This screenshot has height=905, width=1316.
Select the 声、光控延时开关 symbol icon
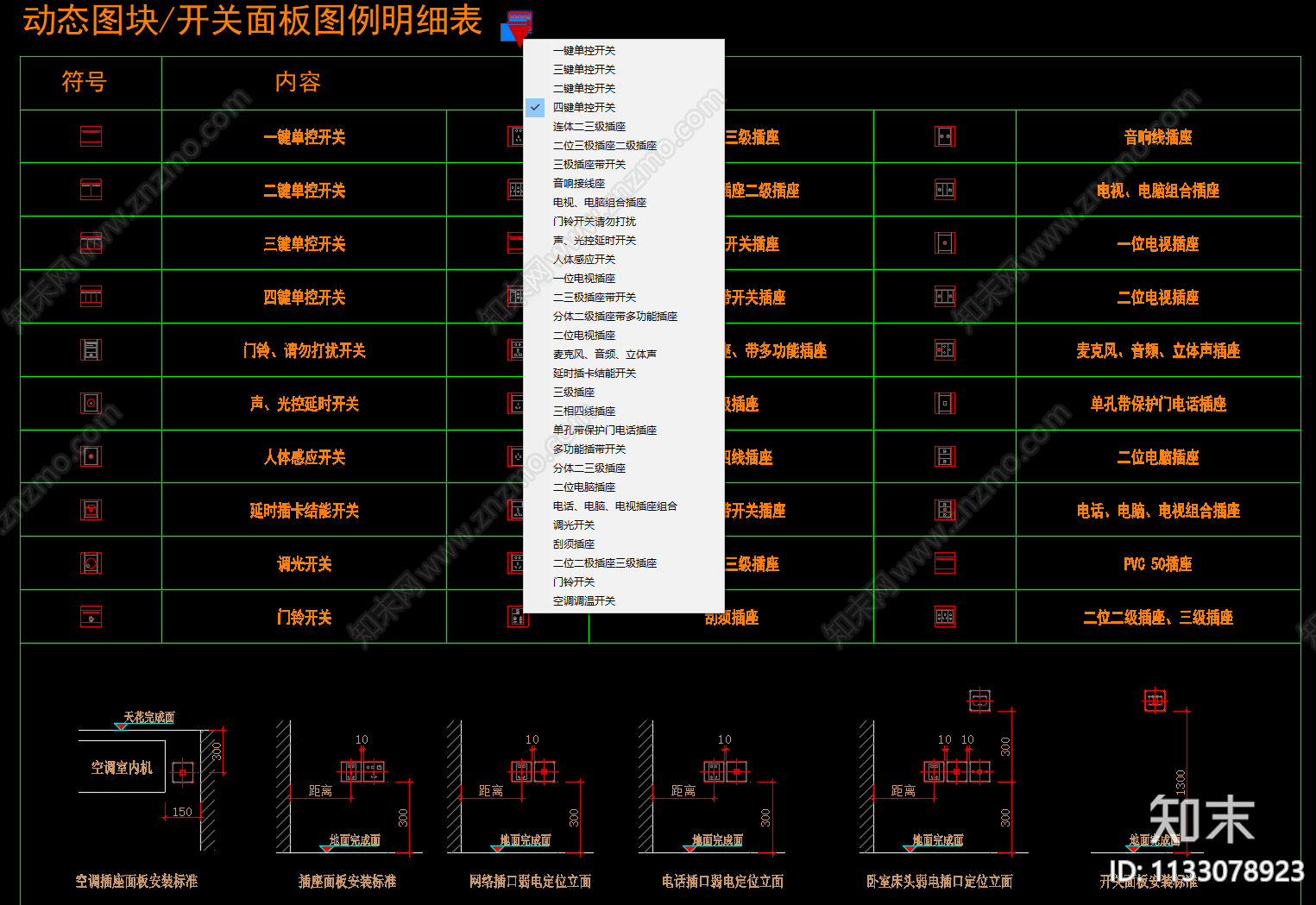pos(91,403)
